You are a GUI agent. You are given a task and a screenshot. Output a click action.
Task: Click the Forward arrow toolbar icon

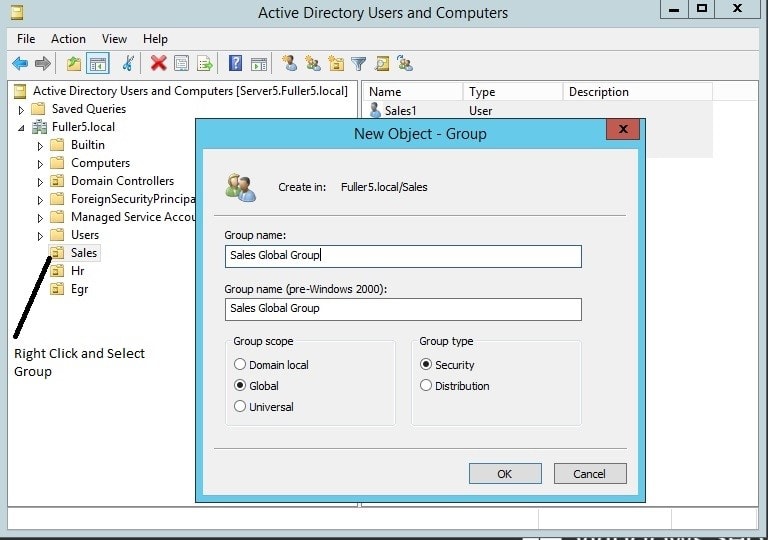point(43,64)
